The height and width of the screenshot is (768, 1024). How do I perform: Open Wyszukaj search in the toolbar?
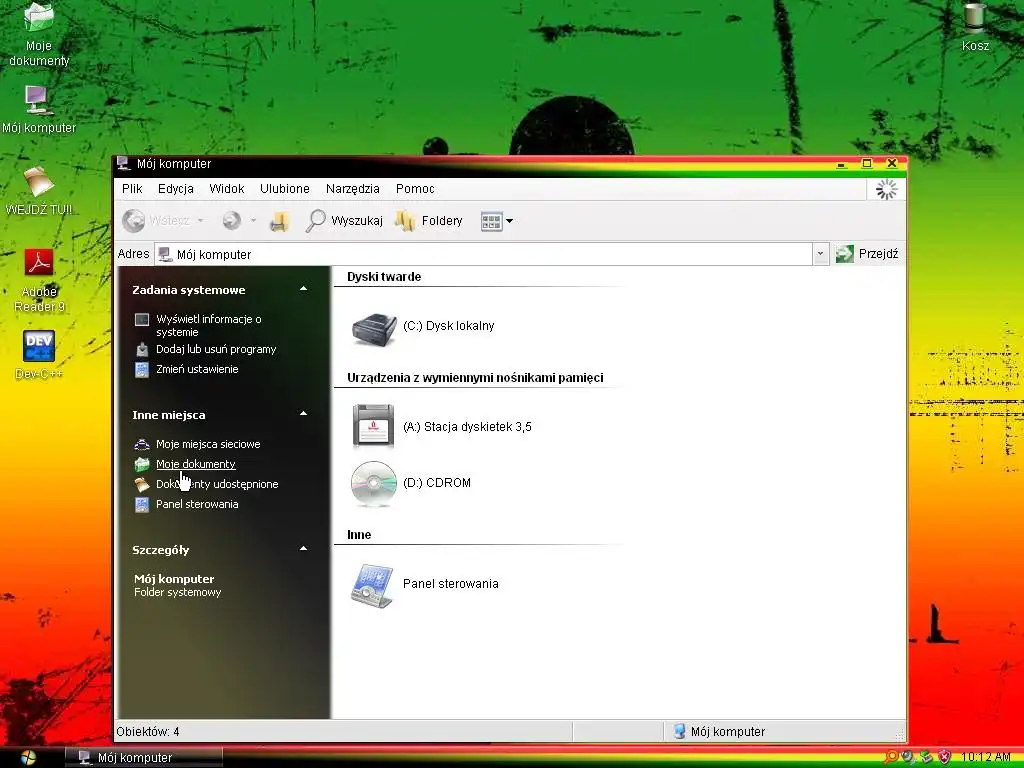click(344, 221)
